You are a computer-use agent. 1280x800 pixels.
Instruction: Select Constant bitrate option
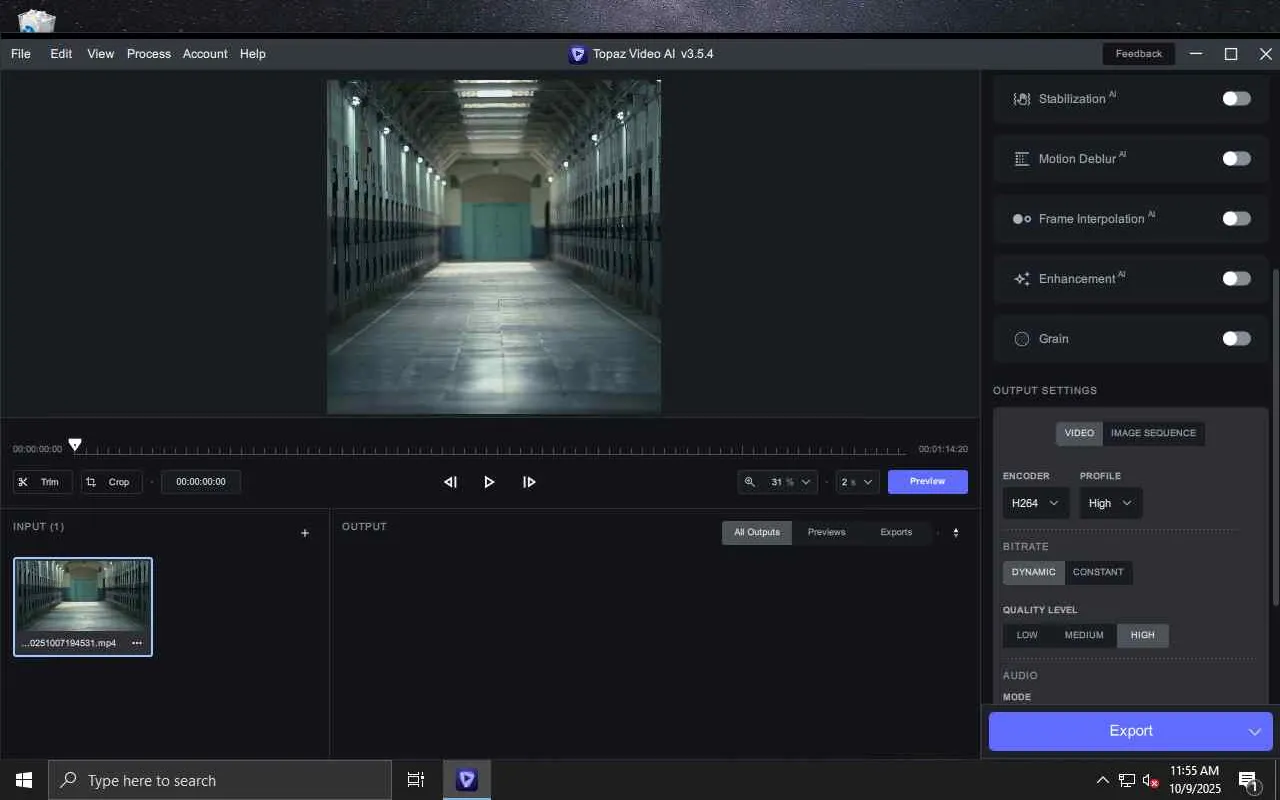[1098, 573]
